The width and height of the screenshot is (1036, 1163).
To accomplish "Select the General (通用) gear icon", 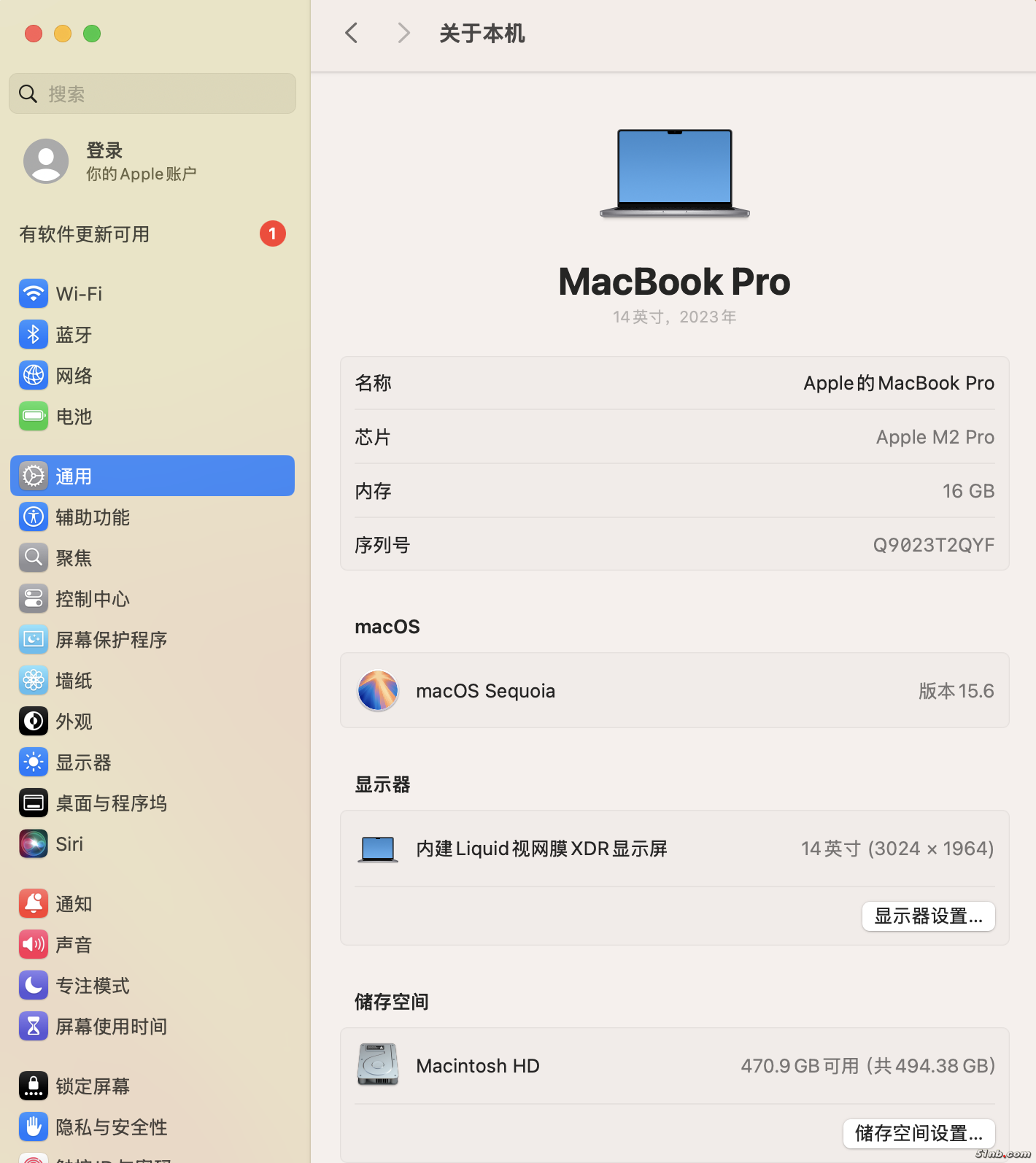I will coord(34,476).
